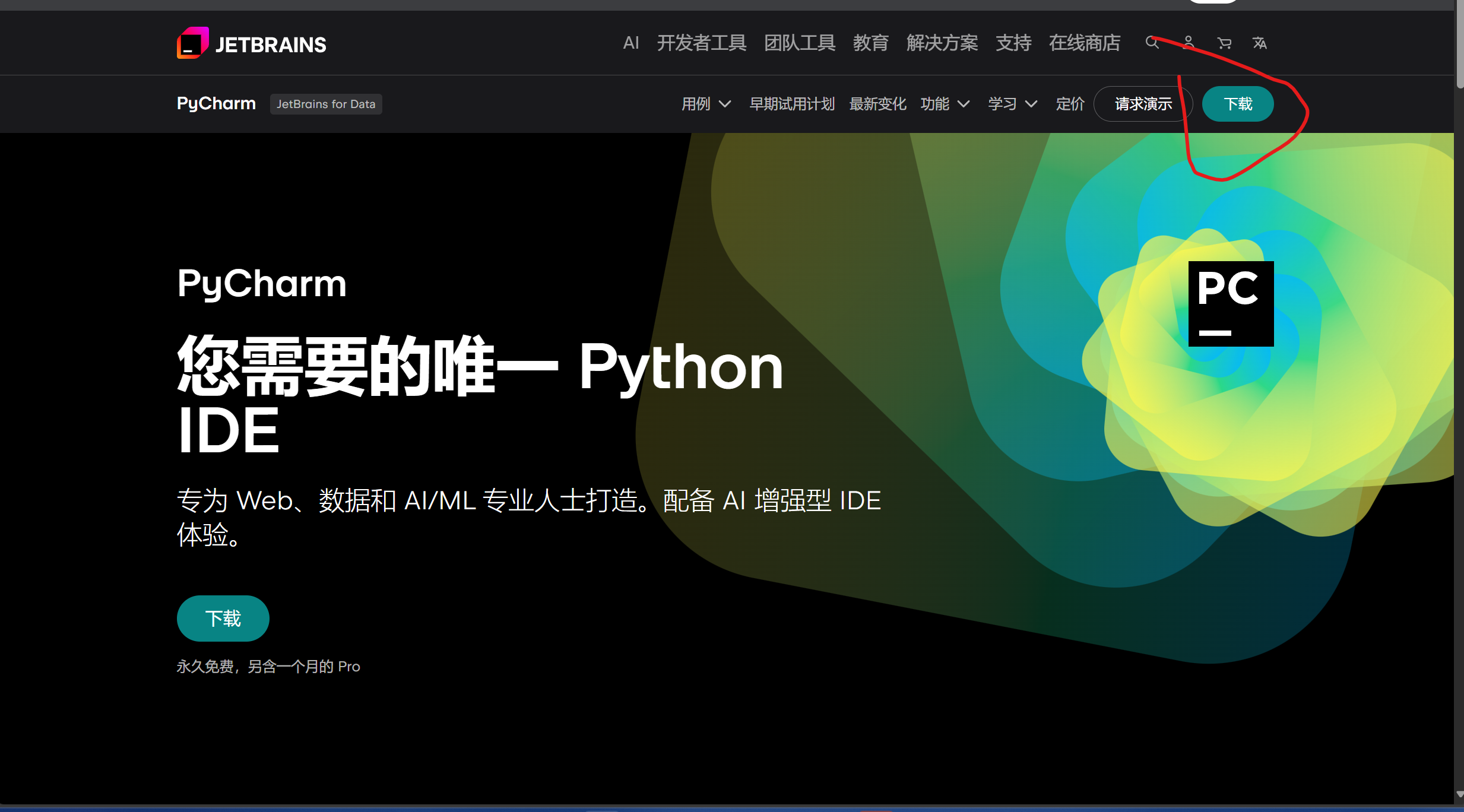Click the teal 下载 button in the hero
This screenshot has height=812, width=1464.
pyautogui.click(x=223, y=618)
